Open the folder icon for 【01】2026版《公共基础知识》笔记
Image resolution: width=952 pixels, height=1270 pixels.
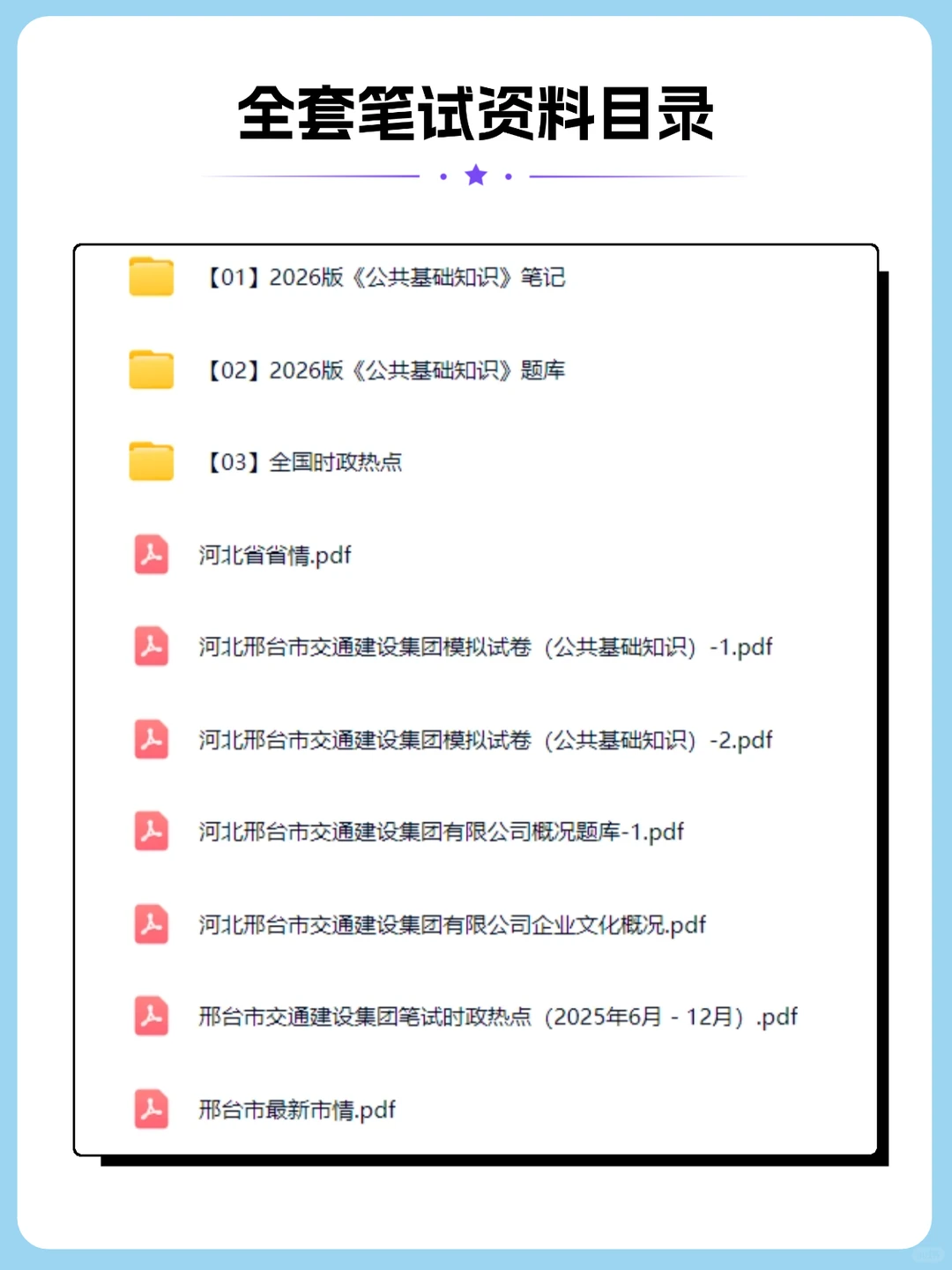point(151,278)
